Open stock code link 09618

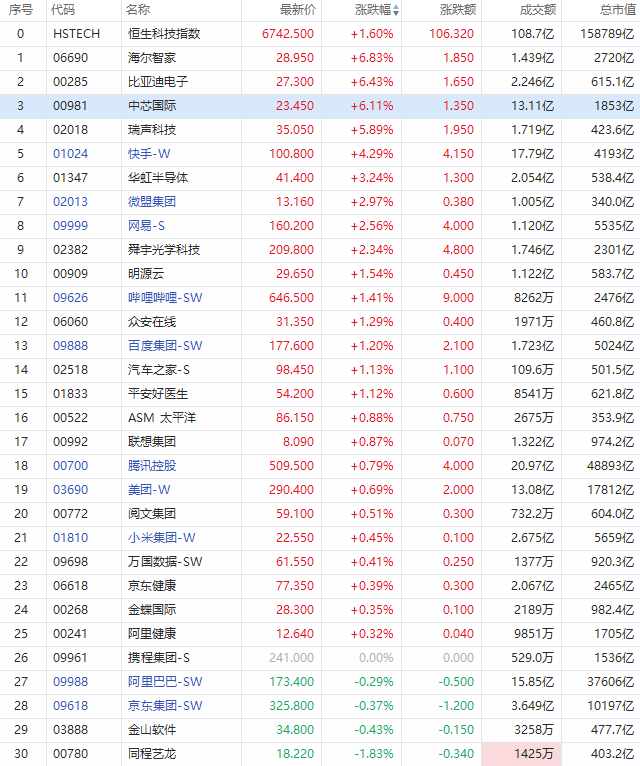(70, 705)
